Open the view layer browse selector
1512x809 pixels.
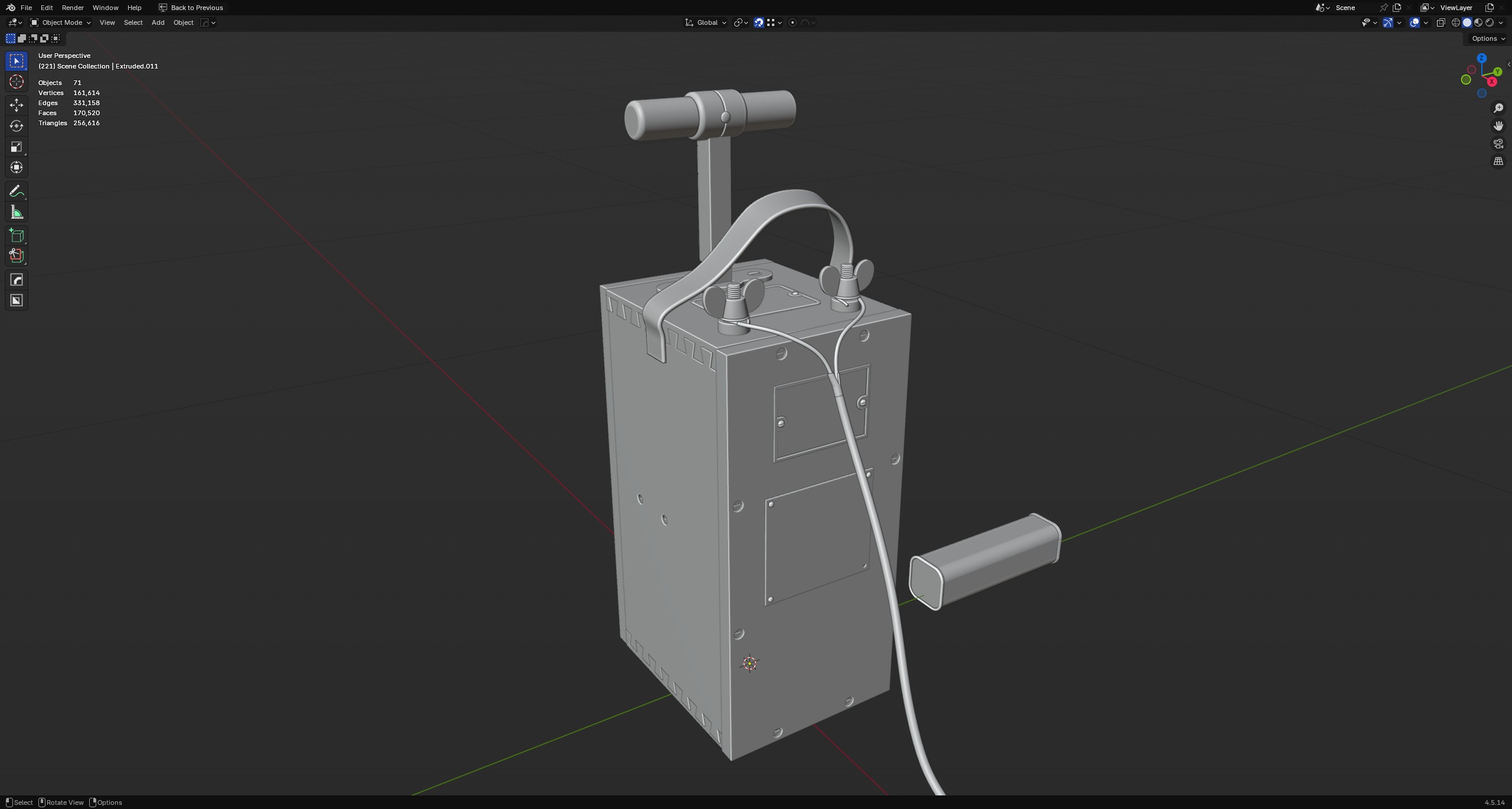click(x=1428, y=8)
